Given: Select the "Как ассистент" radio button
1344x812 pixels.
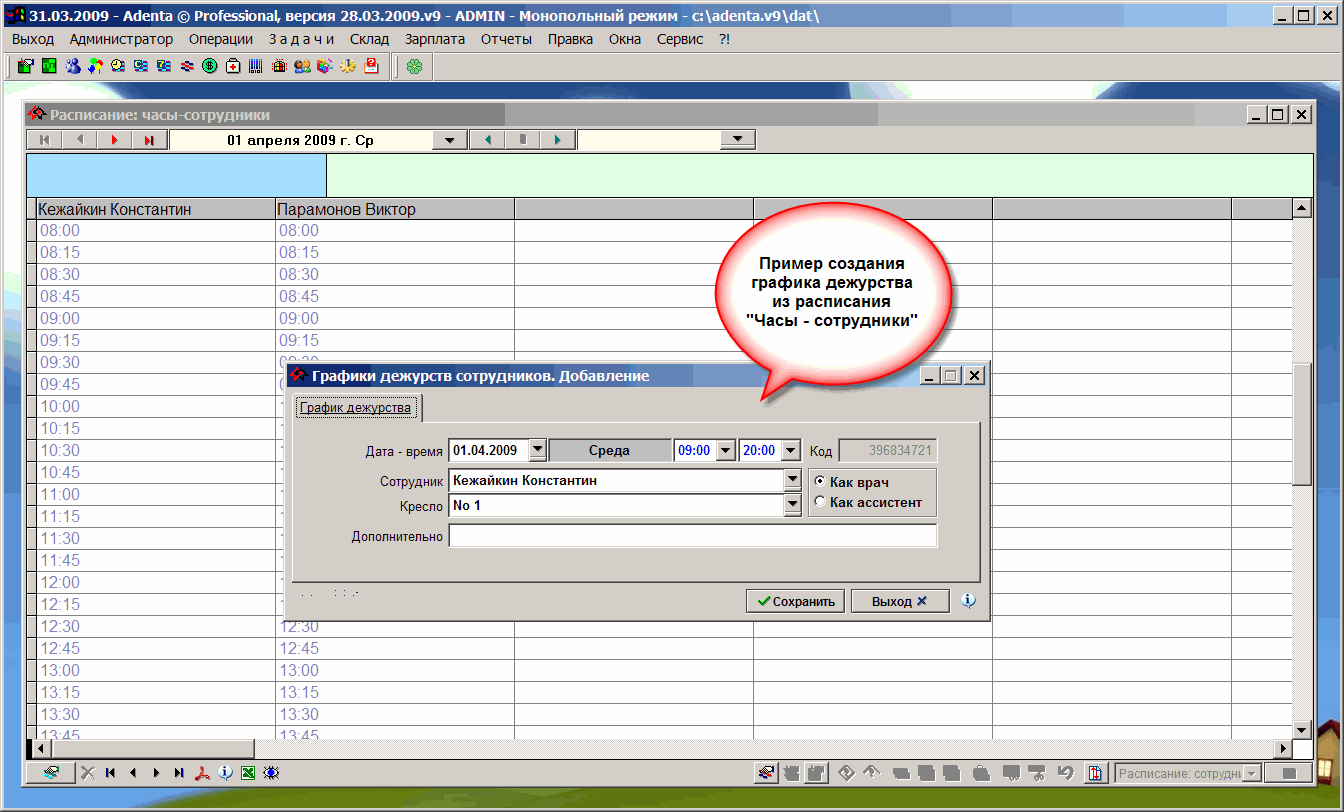Looking at the screenshot, I should (821, 502).
